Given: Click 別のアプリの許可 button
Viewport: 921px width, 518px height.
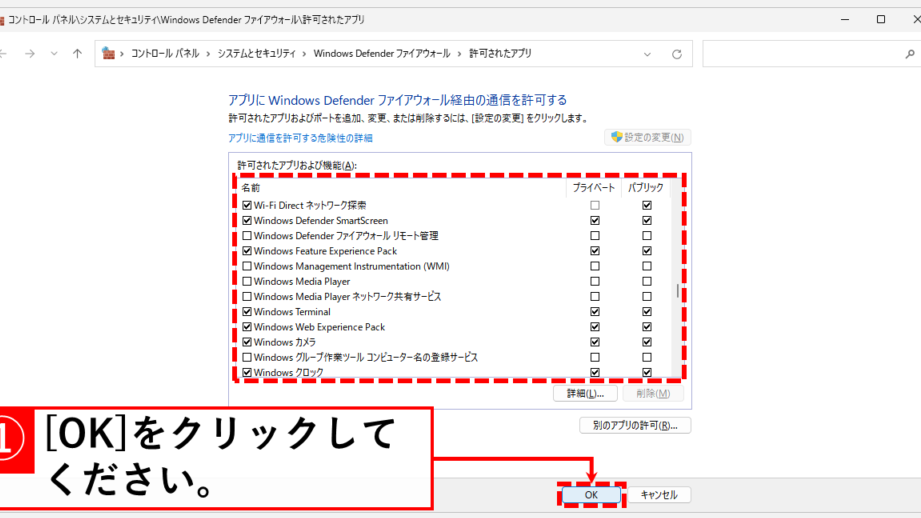Looking at the screenshot, I should click(635, 425).
